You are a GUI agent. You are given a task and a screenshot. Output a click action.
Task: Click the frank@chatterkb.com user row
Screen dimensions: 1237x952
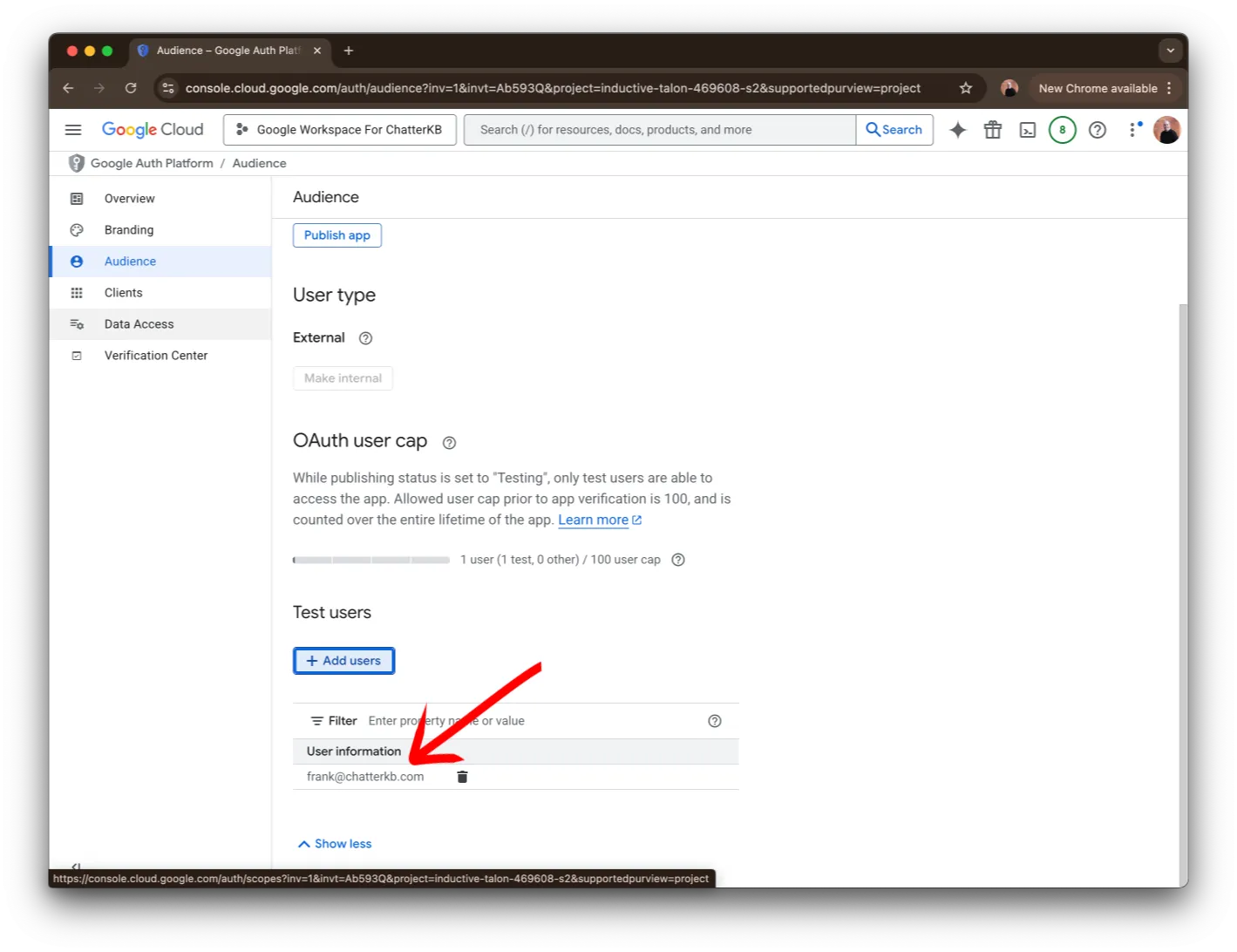tap(516, 777)
